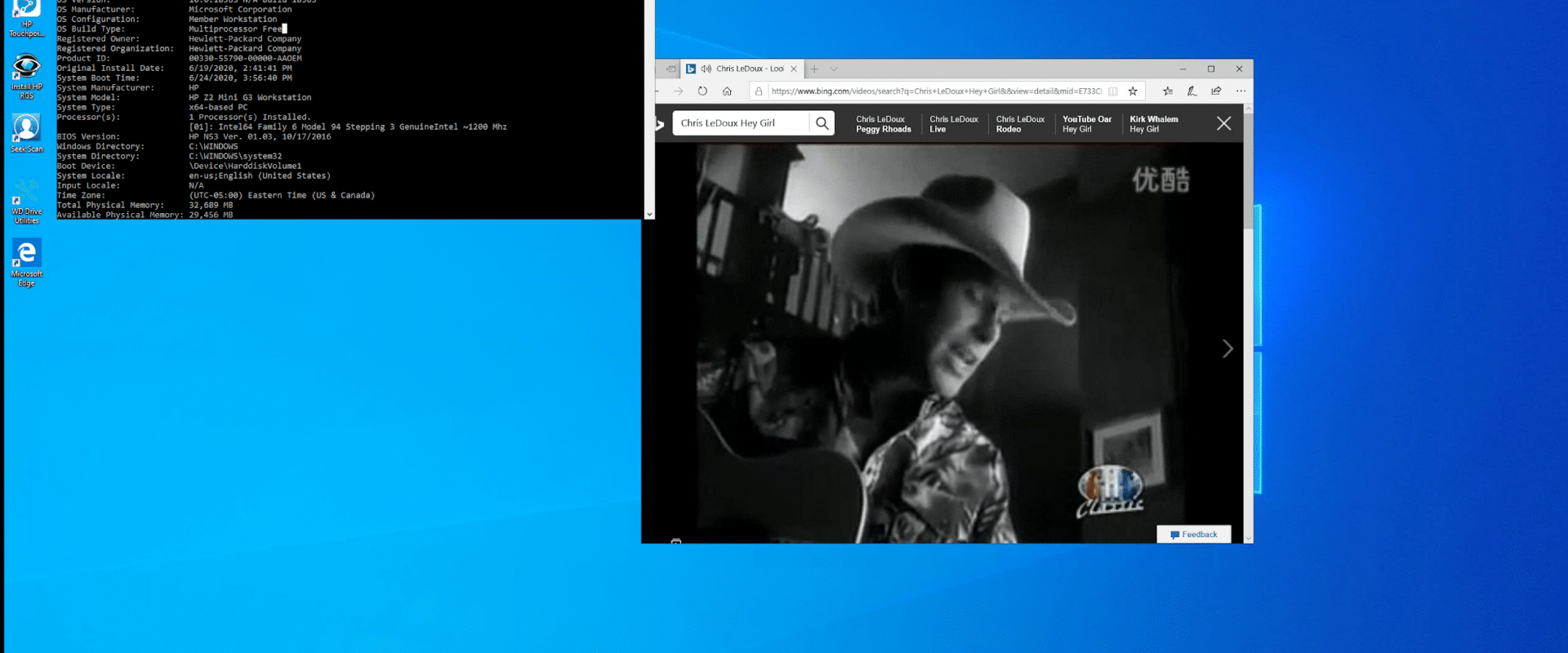
Task: Mute the tab using its audio icon
Action: click(706, 69)
